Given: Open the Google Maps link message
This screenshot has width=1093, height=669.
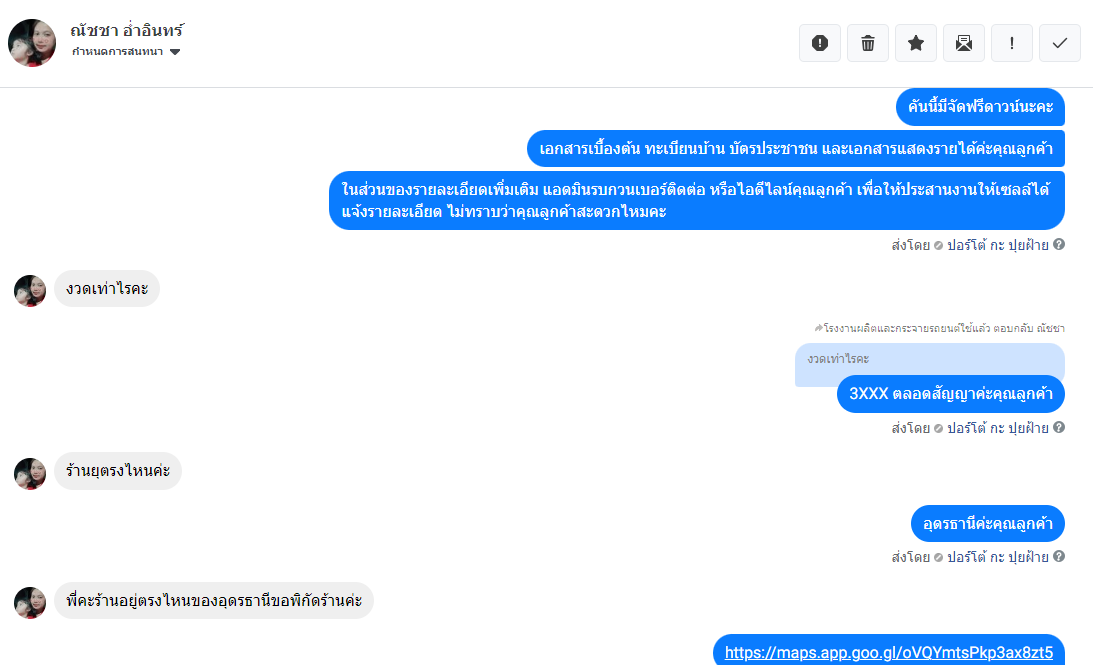Looking at the screenshot, I should coord(889,652).
